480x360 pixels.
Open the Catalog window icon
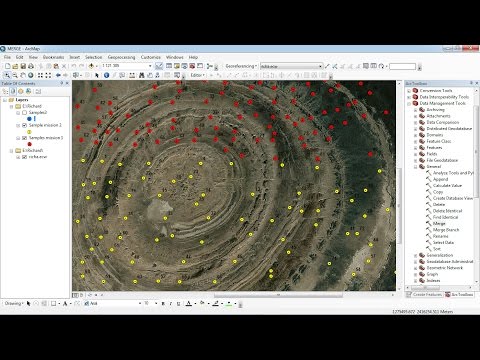[x=177, y=66]
